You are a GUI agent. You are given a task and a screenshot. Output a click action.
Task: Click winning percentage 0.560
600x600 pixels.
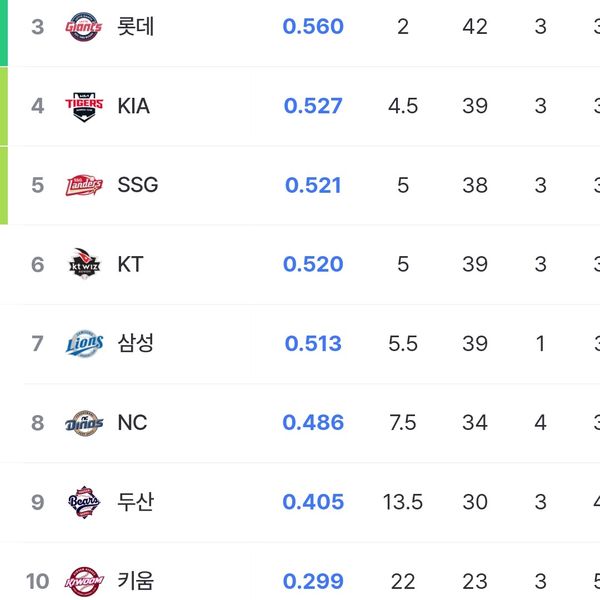[313, 27]
